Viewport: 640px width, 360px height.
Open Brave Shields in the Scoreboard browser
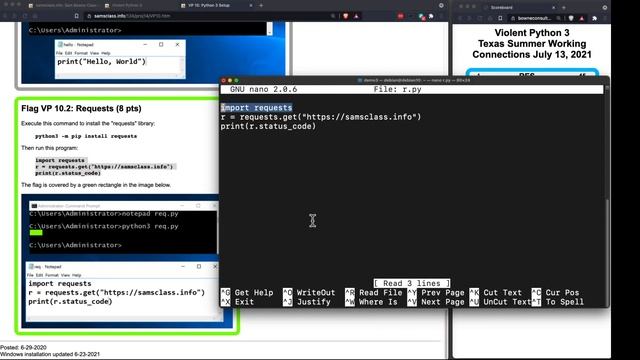click(571, 18)
